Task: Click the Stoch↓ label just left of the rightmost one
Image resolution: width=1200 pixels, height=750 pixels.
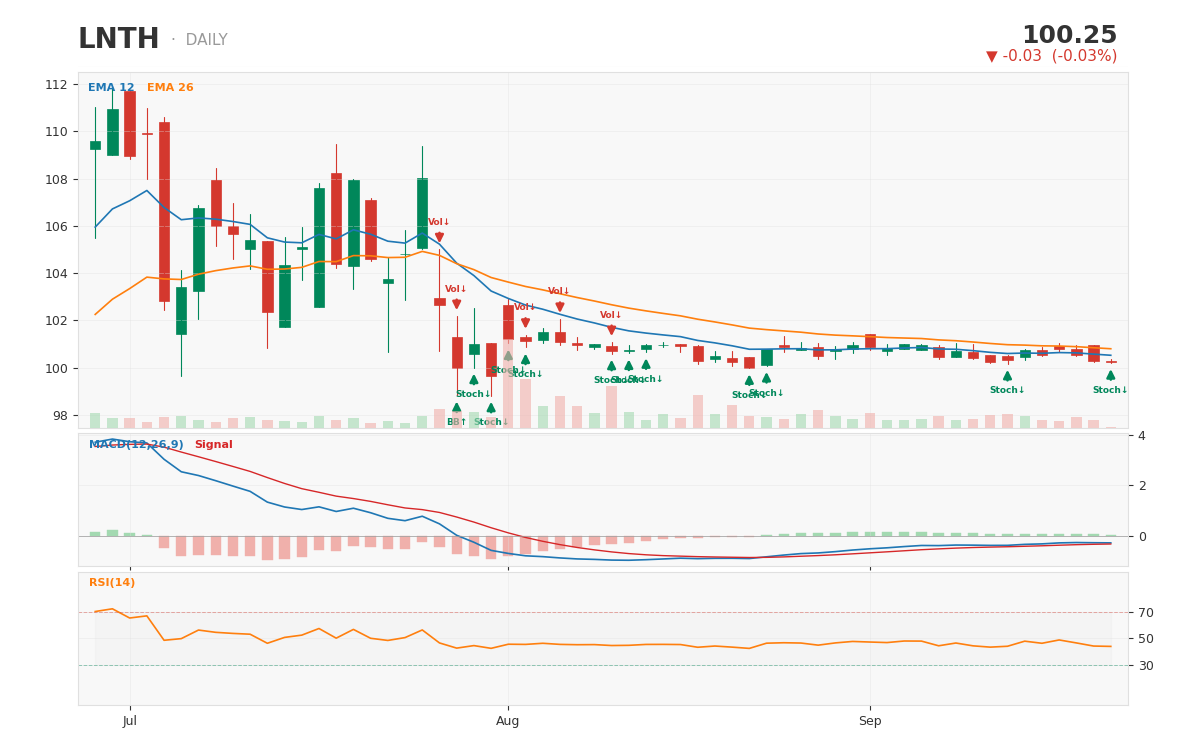Action: click(1007, 390)
